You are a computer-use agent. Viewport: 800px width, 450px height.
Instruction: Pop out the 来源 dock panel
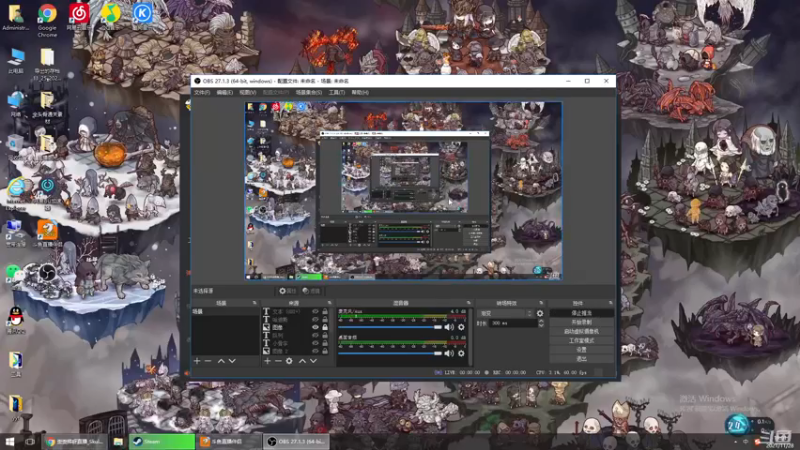point(329,303)
